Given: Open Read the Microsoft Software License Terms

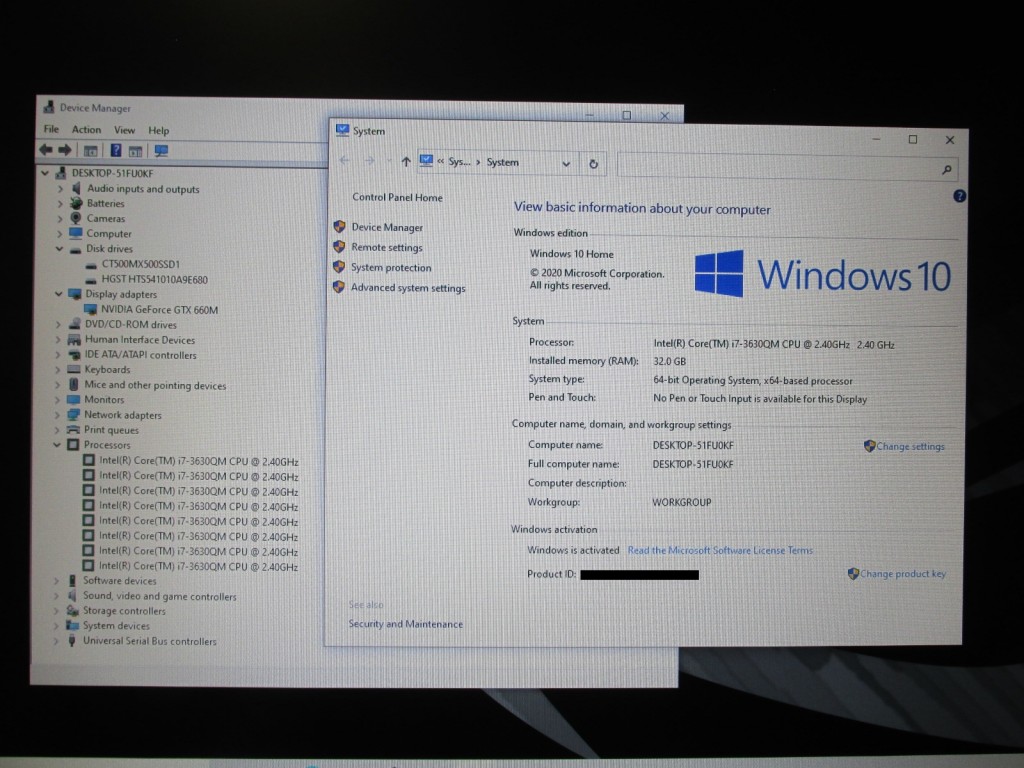Looking at the screenshot, I should [x=720, y=551].
